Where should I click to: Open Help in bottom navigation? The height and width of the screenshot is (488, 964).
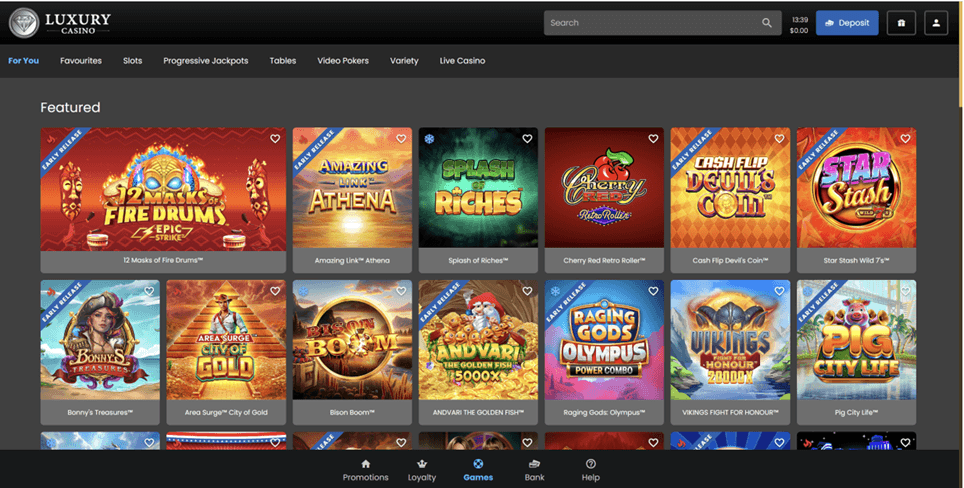pyautogui.click(x=591, y=471)
